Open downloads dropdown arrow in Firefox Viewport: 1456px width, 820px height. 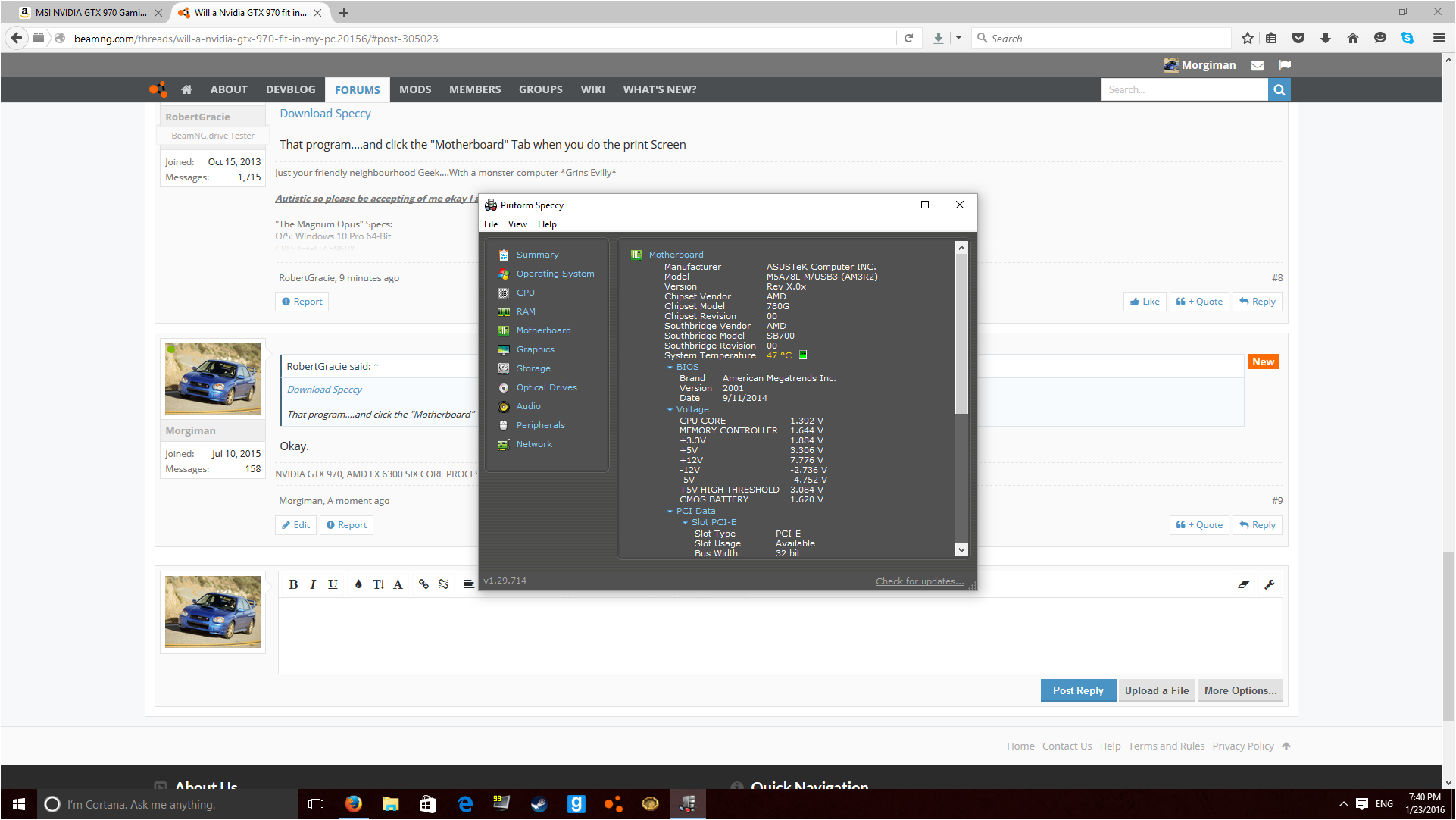coord(958,38)
